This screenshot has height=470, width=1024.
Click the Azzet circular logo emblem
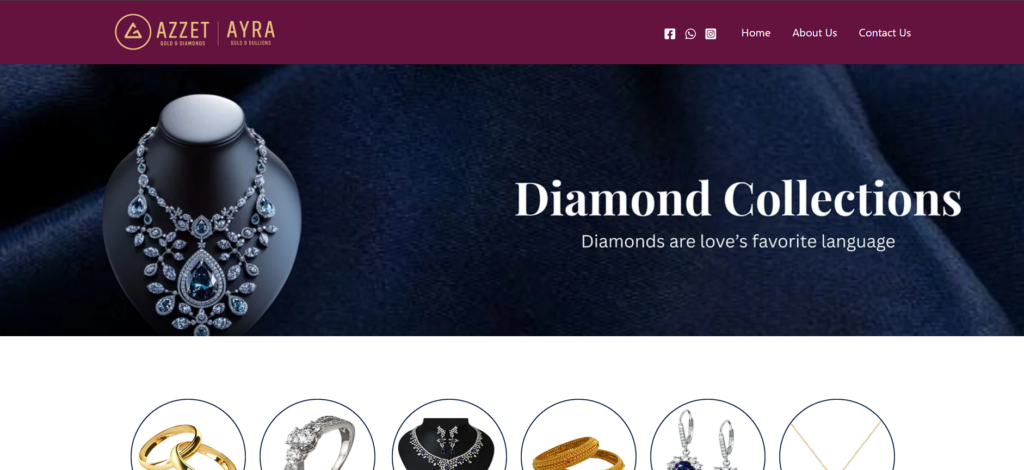click(x=133, y=32)
